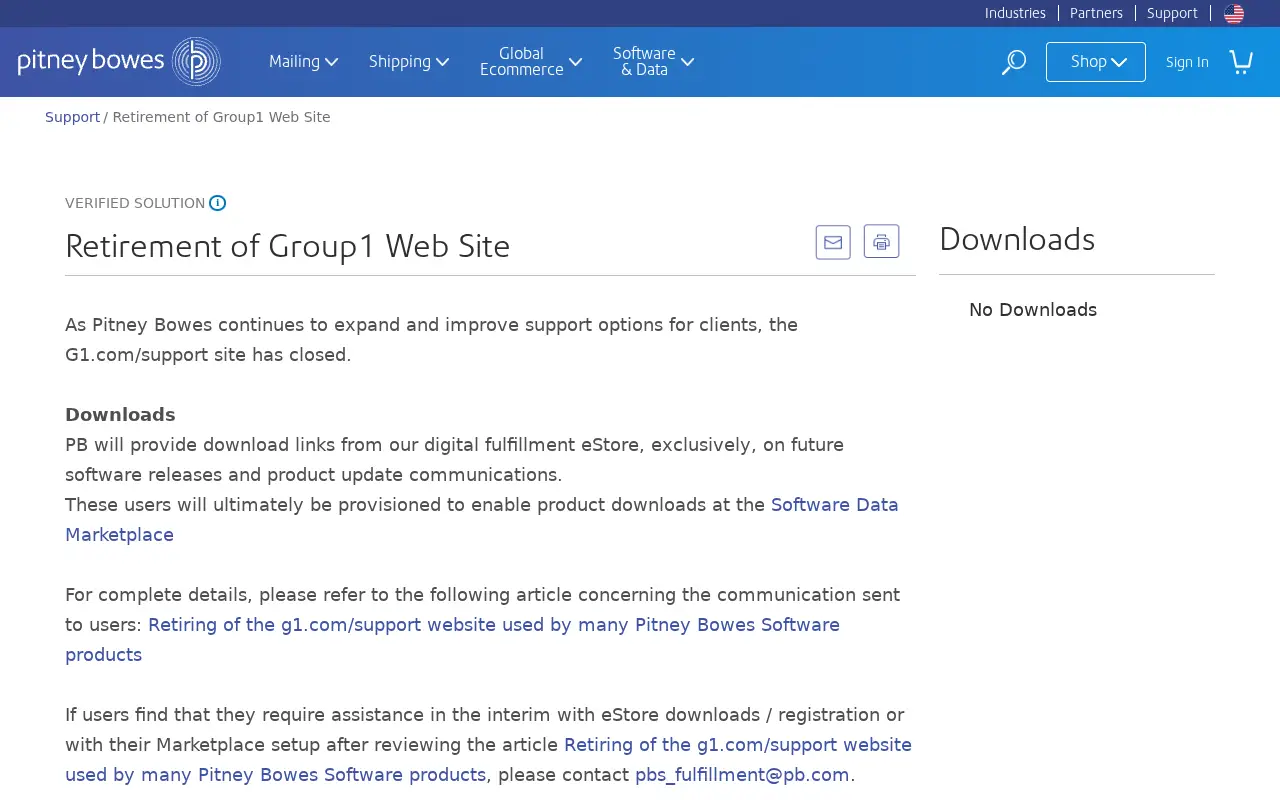Open the shopping cart icon
This screenshot has width=1280, height=800.
click(x=1241, y=62)
